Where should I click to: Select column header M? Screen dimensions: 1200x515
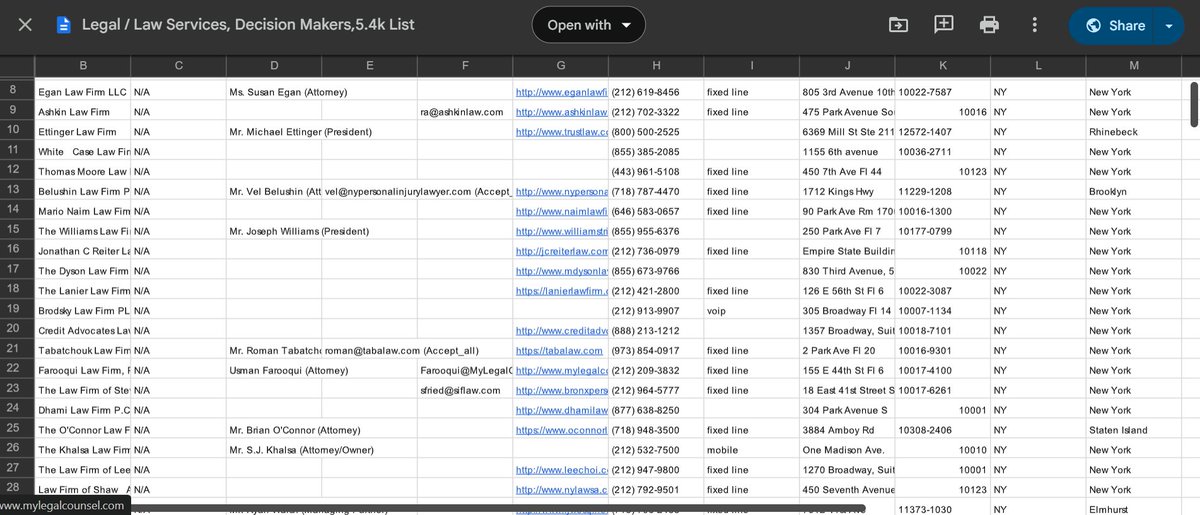1134,66
